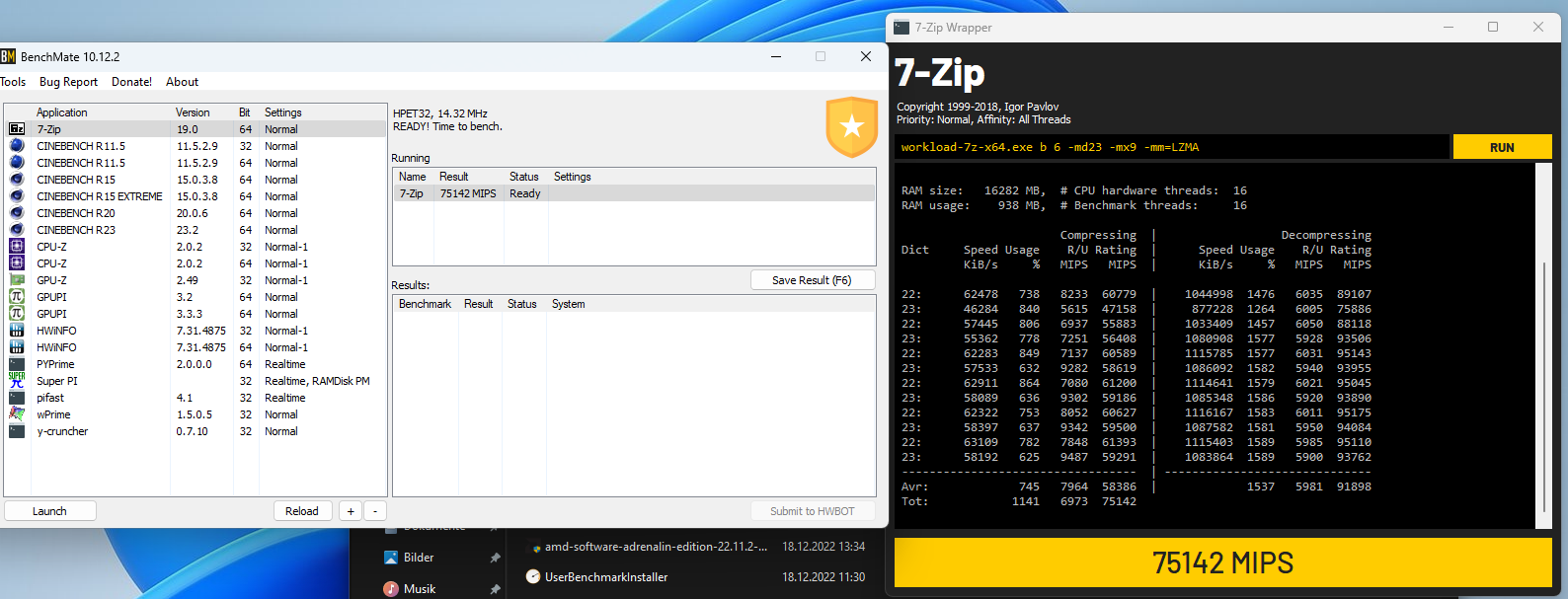
Task: Click the UserBenchmarkInstaller file icon
Action: 533,577
